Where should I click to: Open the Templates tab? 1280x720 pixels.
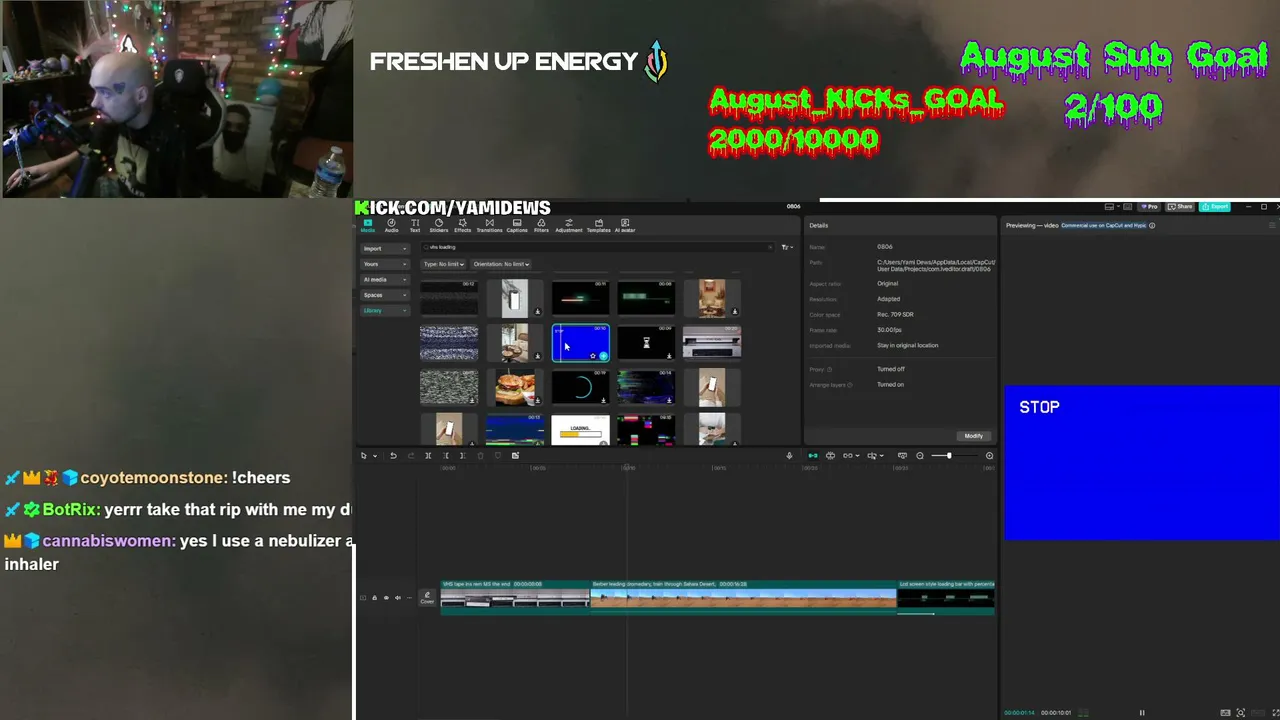click(598, 226)
